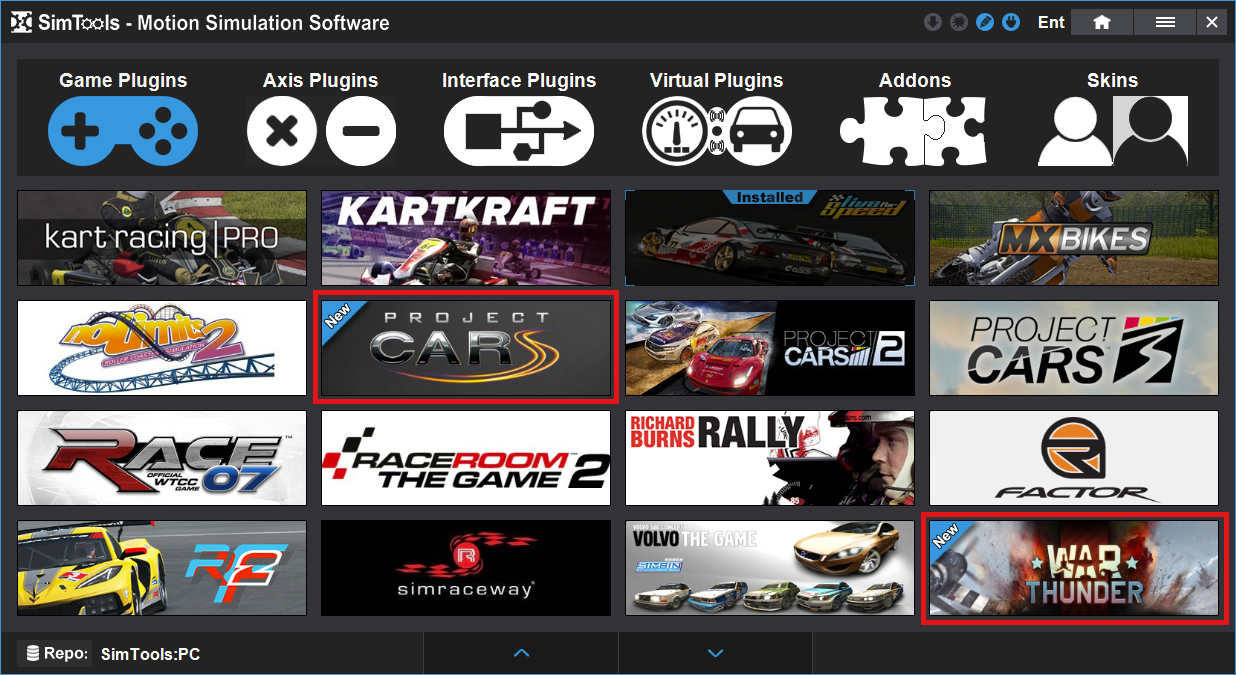The height and width of the screenshot is (675, 1236).
Task: Click the blue plug status icon
Action: point(1011,22)
